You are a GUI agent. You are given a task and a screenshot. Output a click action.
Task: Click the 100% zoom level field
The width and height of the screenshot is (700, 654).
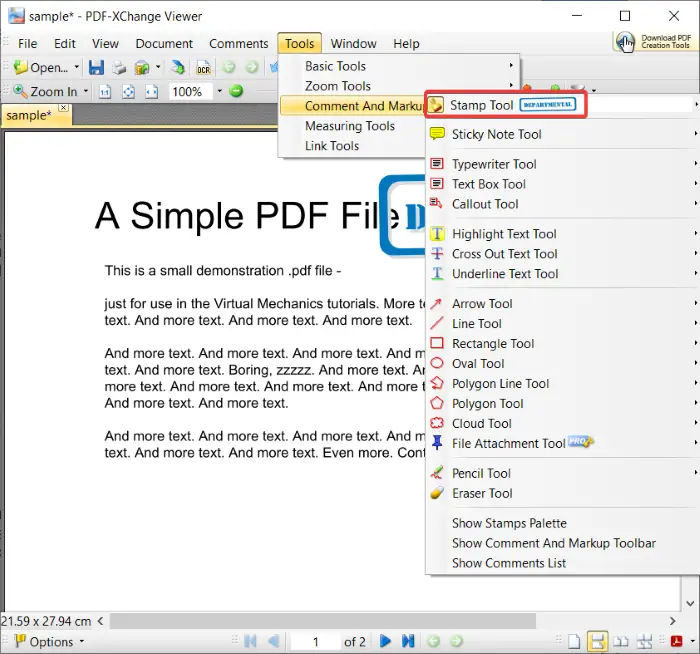click(x=191, y=92)
